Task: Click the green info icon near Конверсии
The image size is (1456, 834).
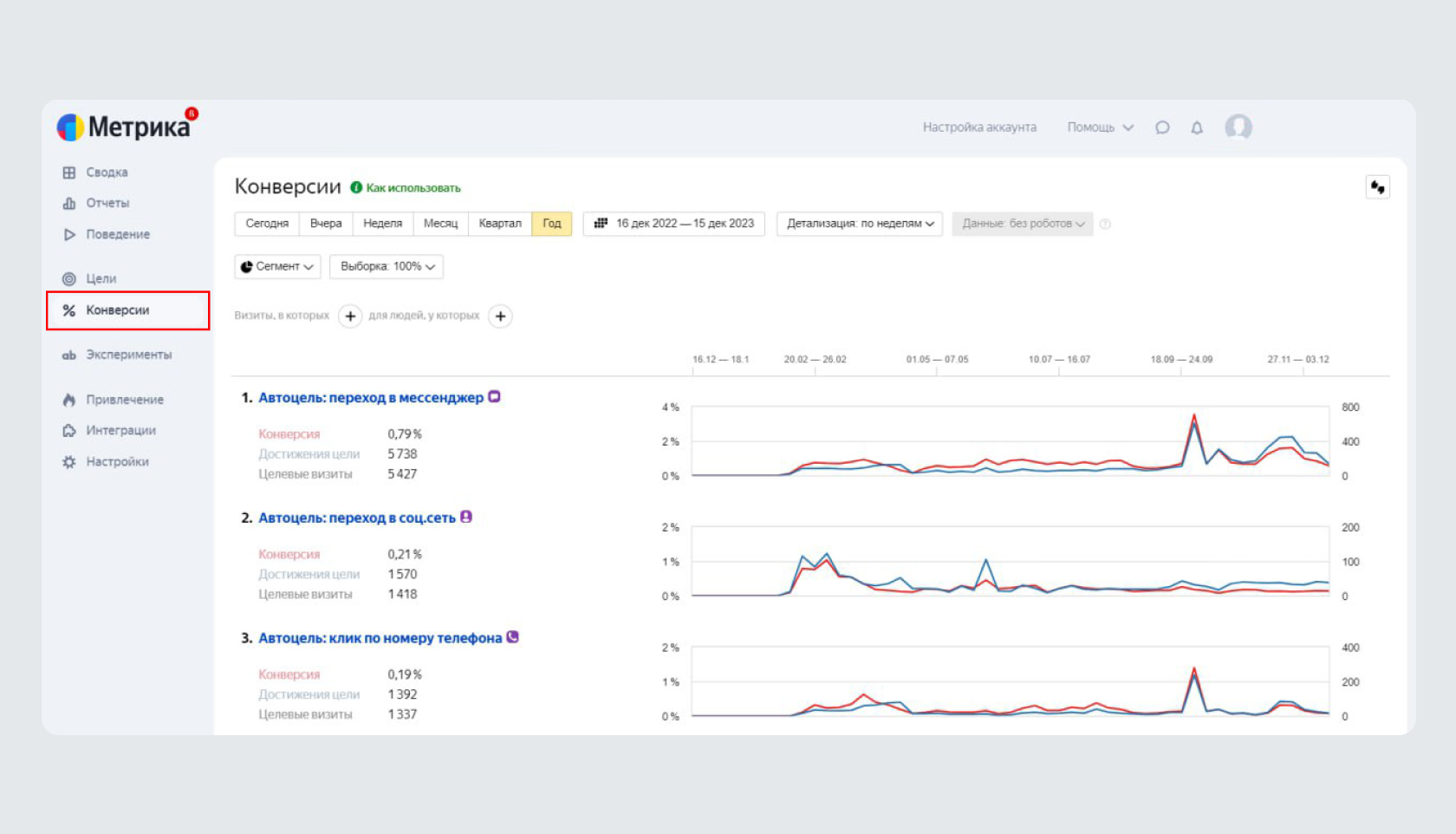Action: (356, 187)
